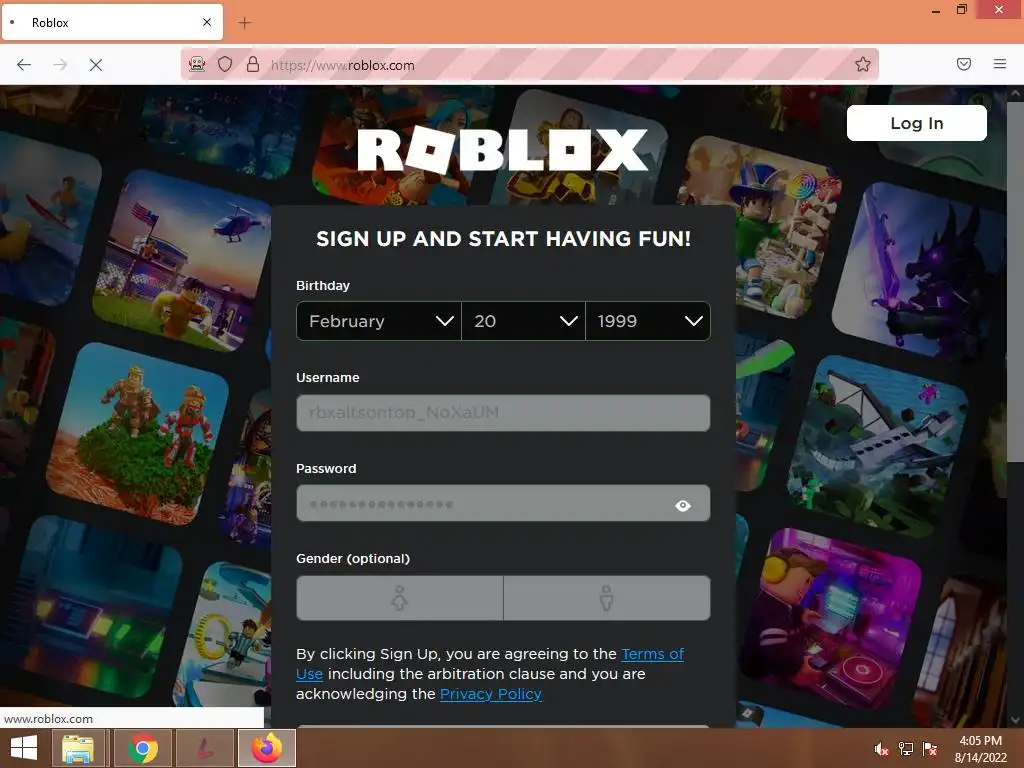Click the Birthday label
This screenshot has height=768, width=1024.
(323, 285)
